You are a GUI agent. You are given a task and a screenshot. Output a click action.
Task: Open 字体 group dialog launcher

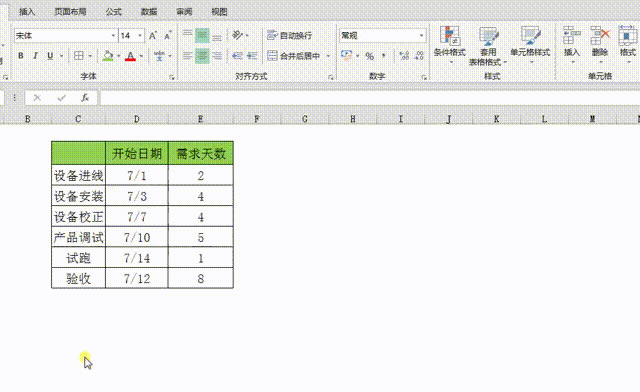[172, 77]
